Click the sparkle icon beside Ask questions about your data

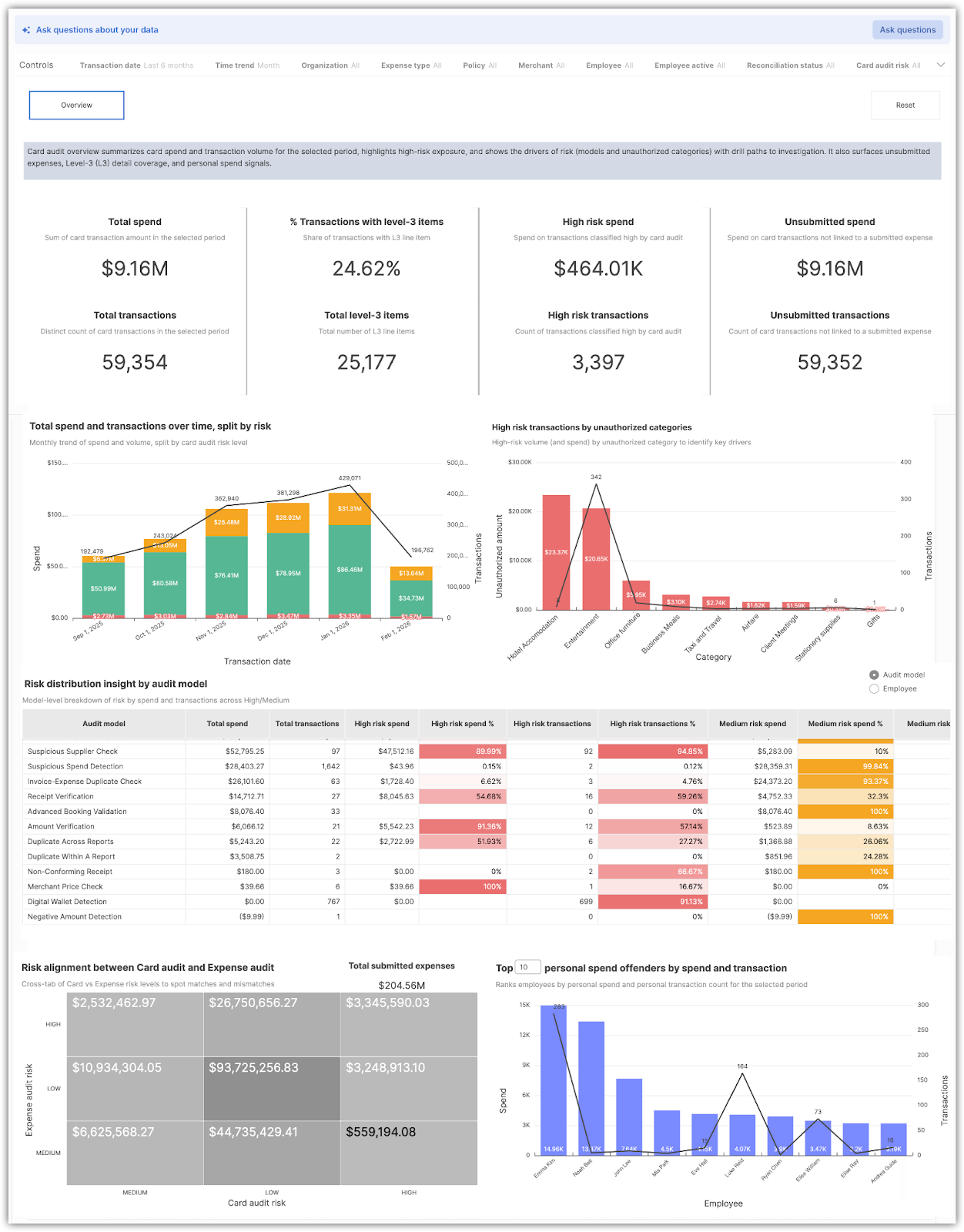click(26, 30)
